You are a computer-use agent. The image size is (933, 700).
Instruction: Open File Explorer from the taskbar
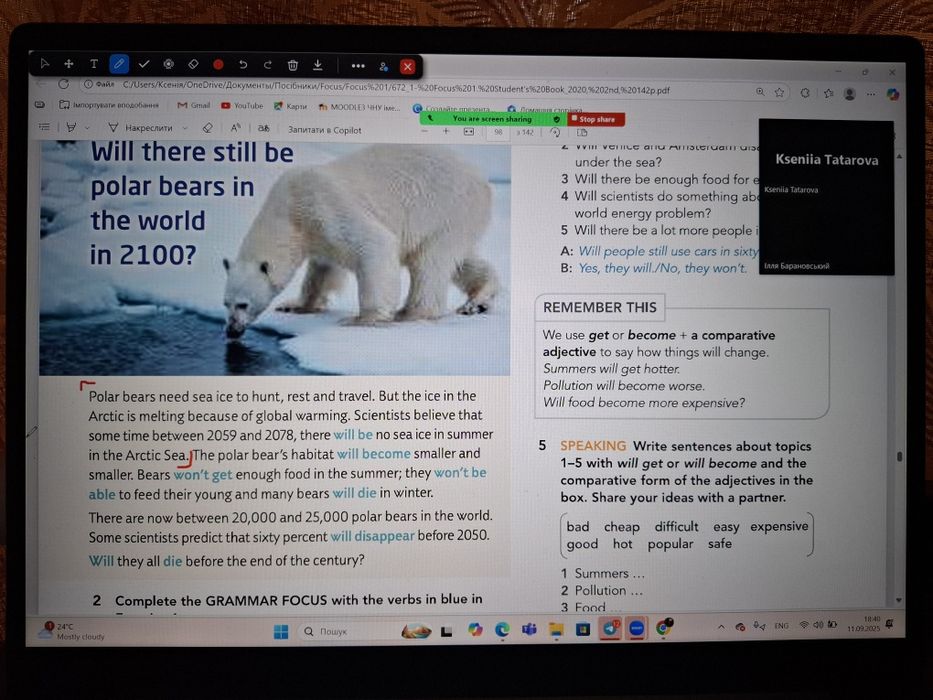(556, 629)
